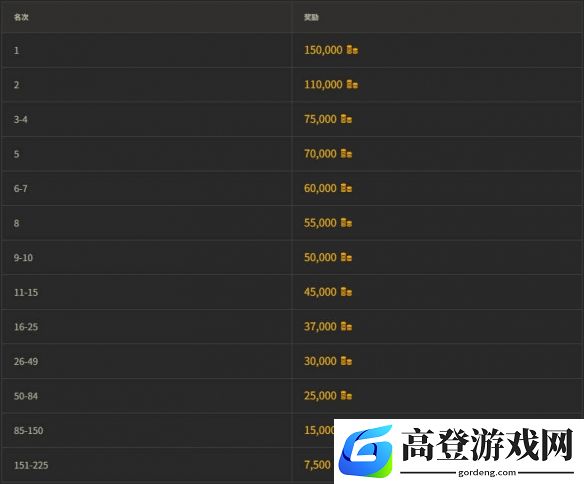
Task: Click the 75,000 reward value
Action: (x=320, y=119)
